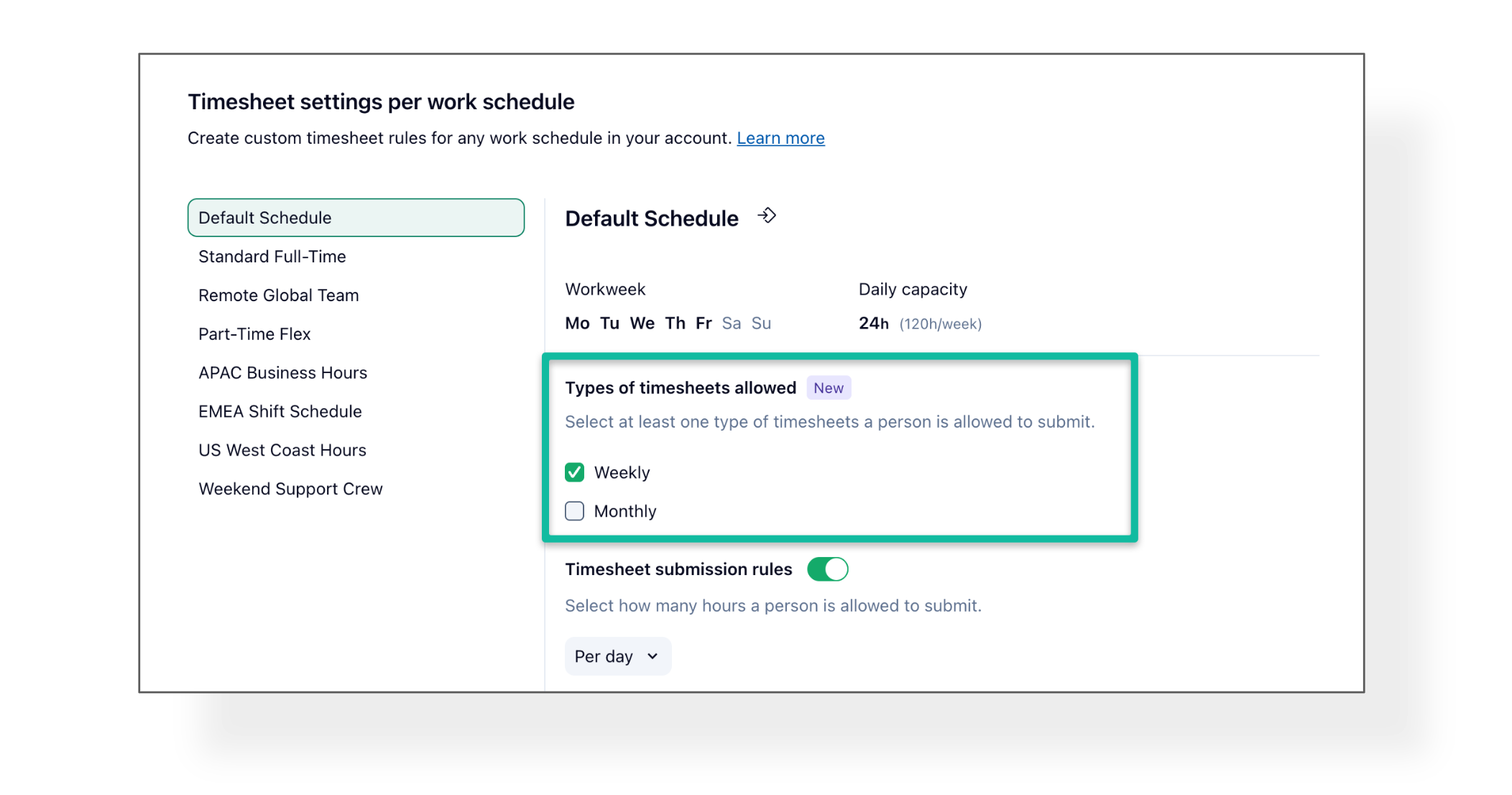1512x795 pixels.
Task: Click the New badge label
Action: 828,388
